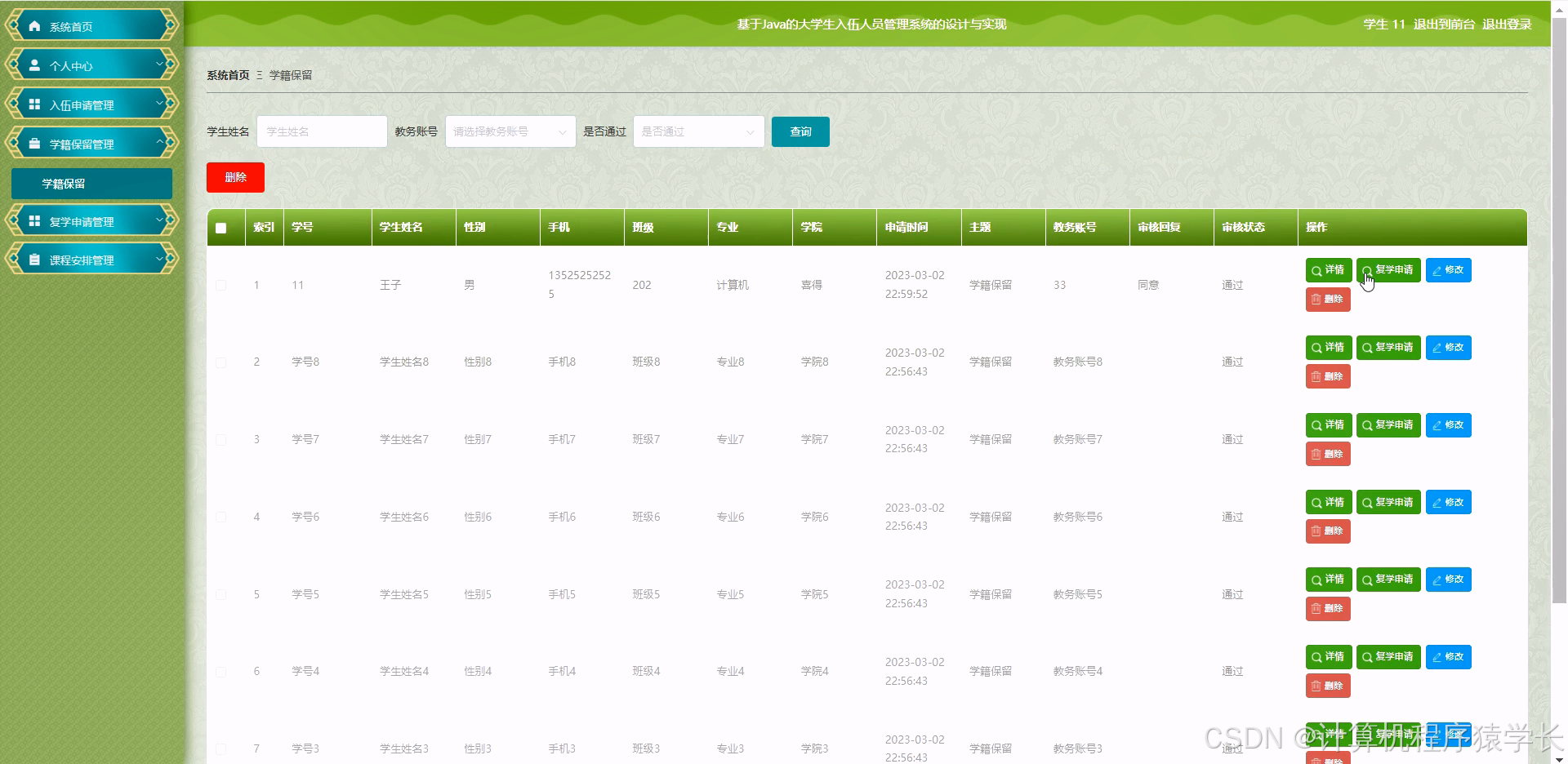Expand the 个人中心 menu chevron

click(159, 64)
